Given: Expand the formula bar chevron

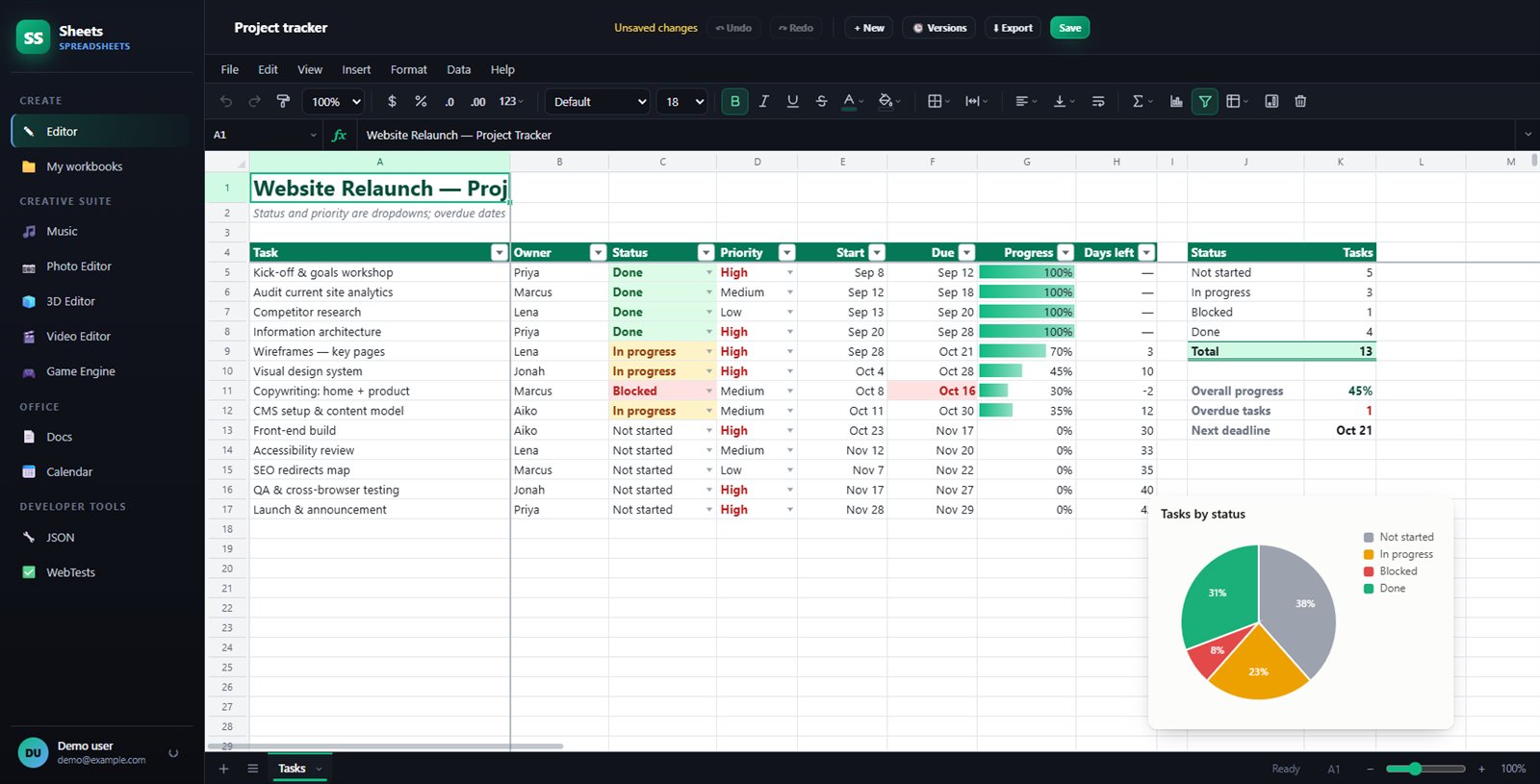Looking at the screenshot, I should tap(1527, 135).
